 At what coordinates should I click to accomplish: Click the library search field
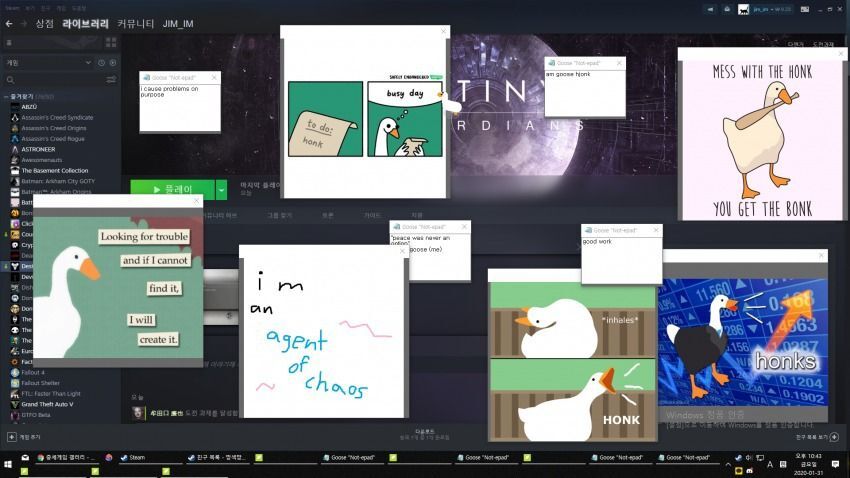click(54, 80)
